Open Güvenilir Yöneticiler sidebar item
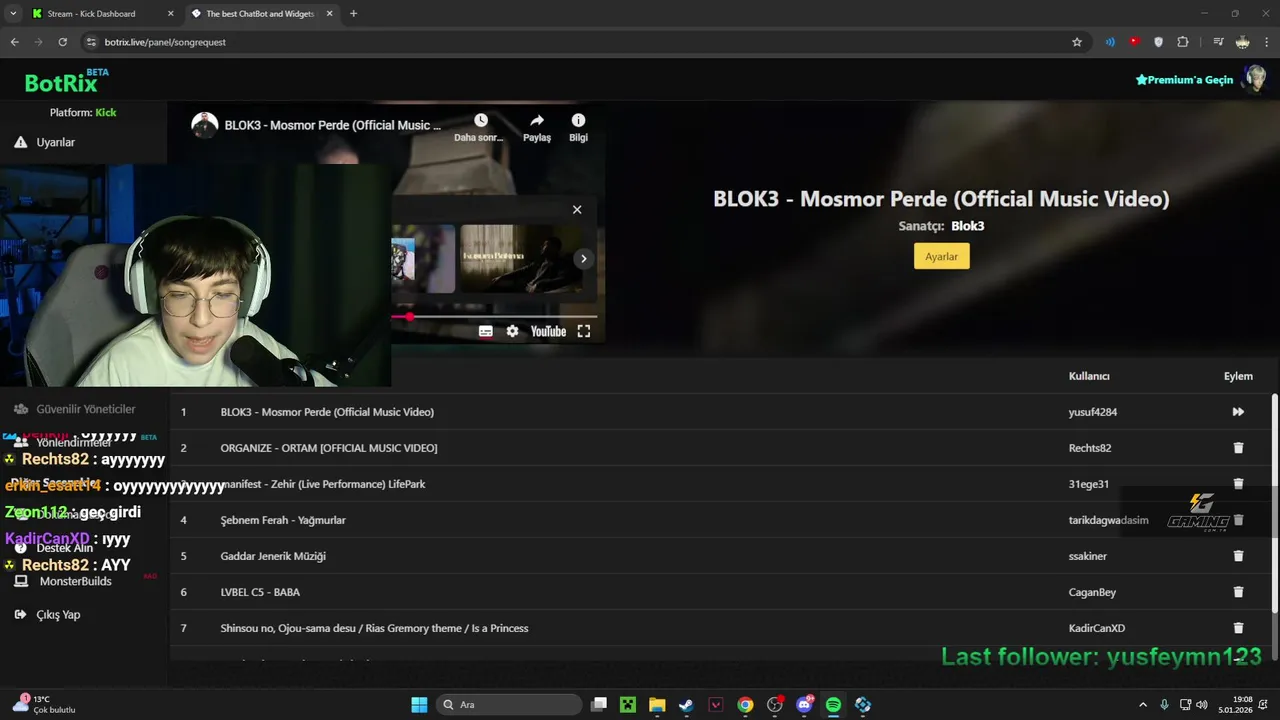The height and width of the screenshot is (720, 1280). pos(86,409)
